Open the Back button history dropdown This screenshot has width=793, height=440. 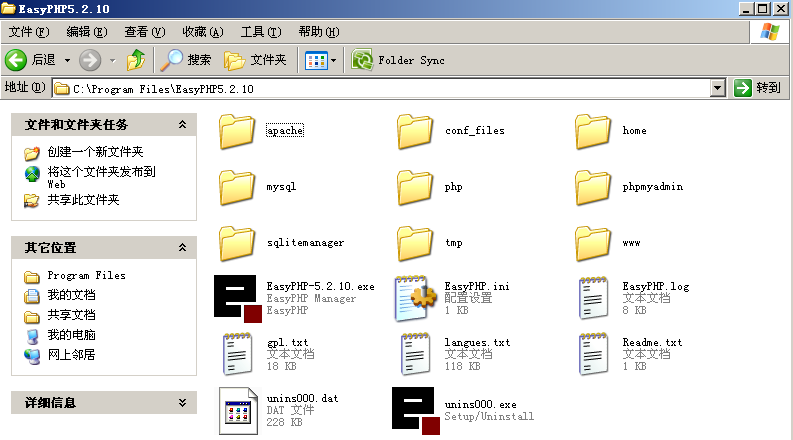tap(67, 61)
